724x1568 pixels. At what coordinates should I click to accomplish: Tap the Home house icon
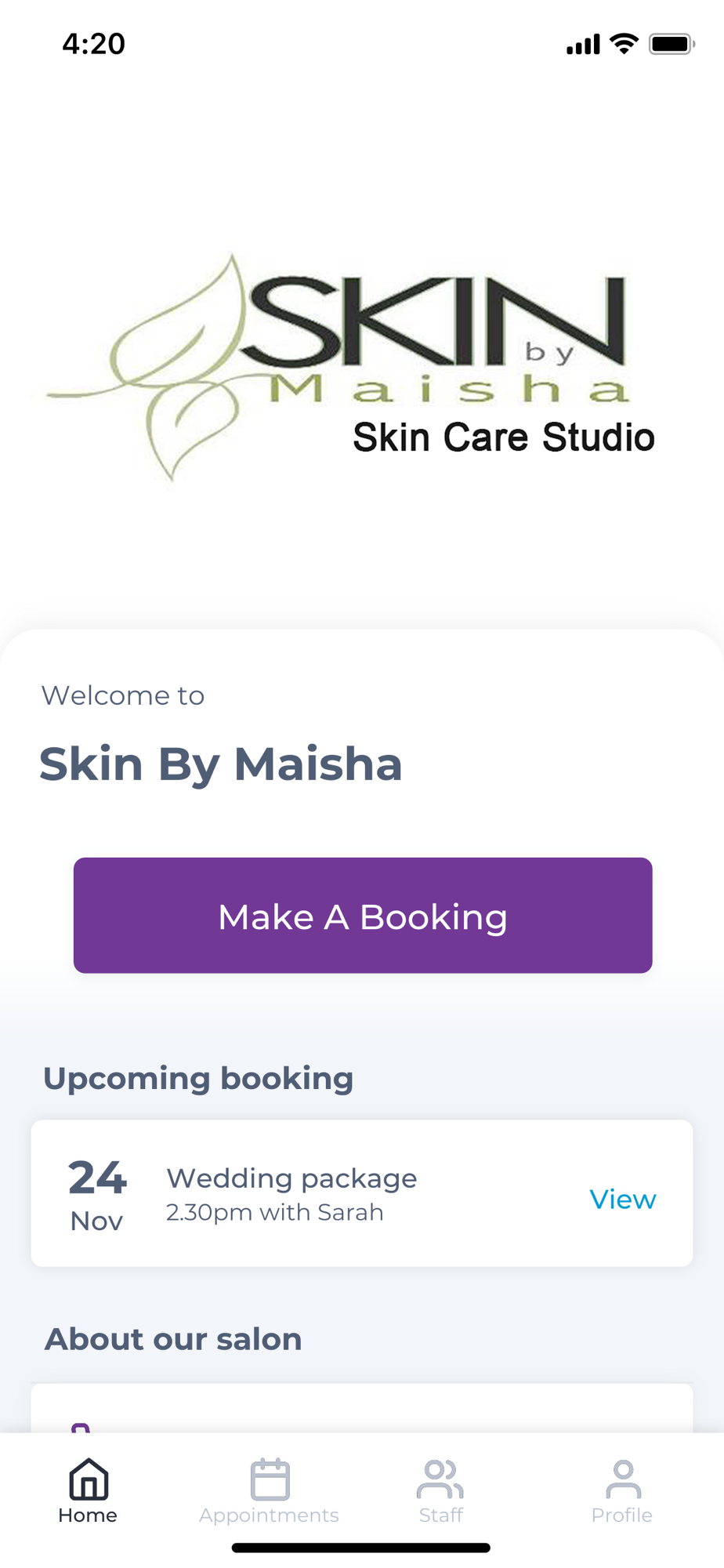(89, 1479)
